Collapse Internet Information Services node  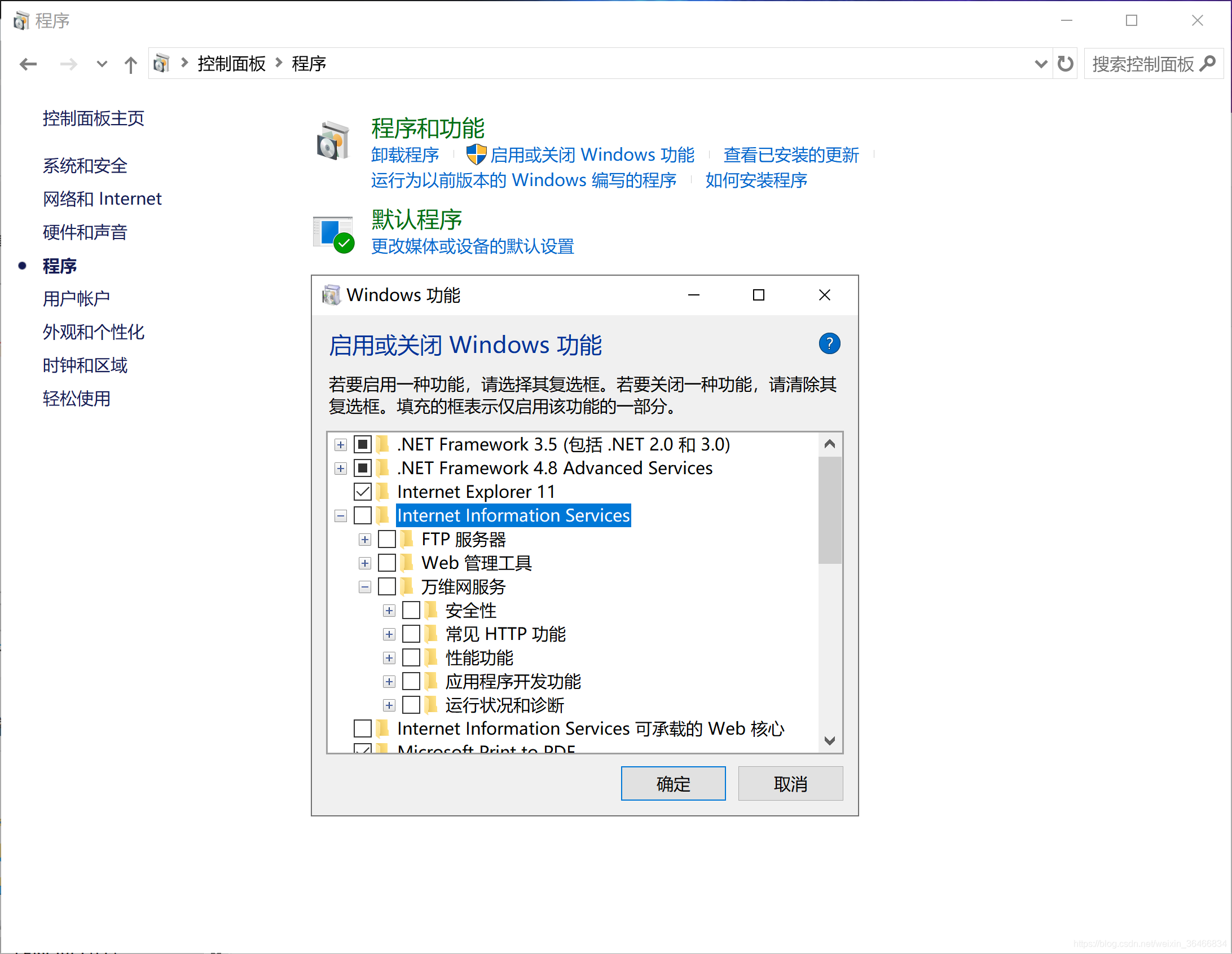pos(340,516)
